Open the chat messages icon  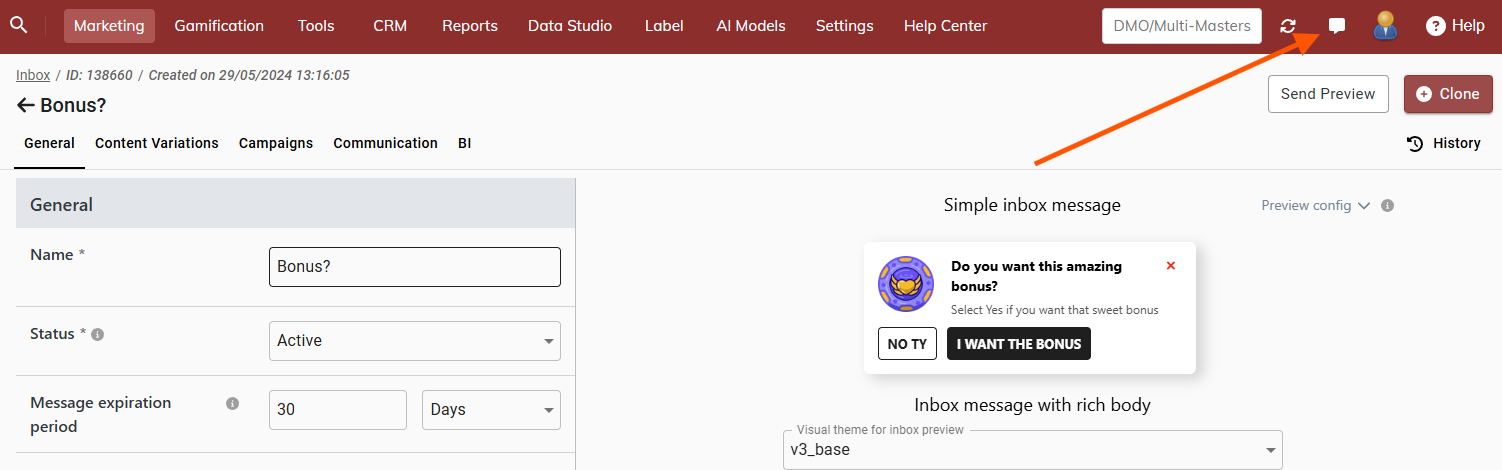1336,26
